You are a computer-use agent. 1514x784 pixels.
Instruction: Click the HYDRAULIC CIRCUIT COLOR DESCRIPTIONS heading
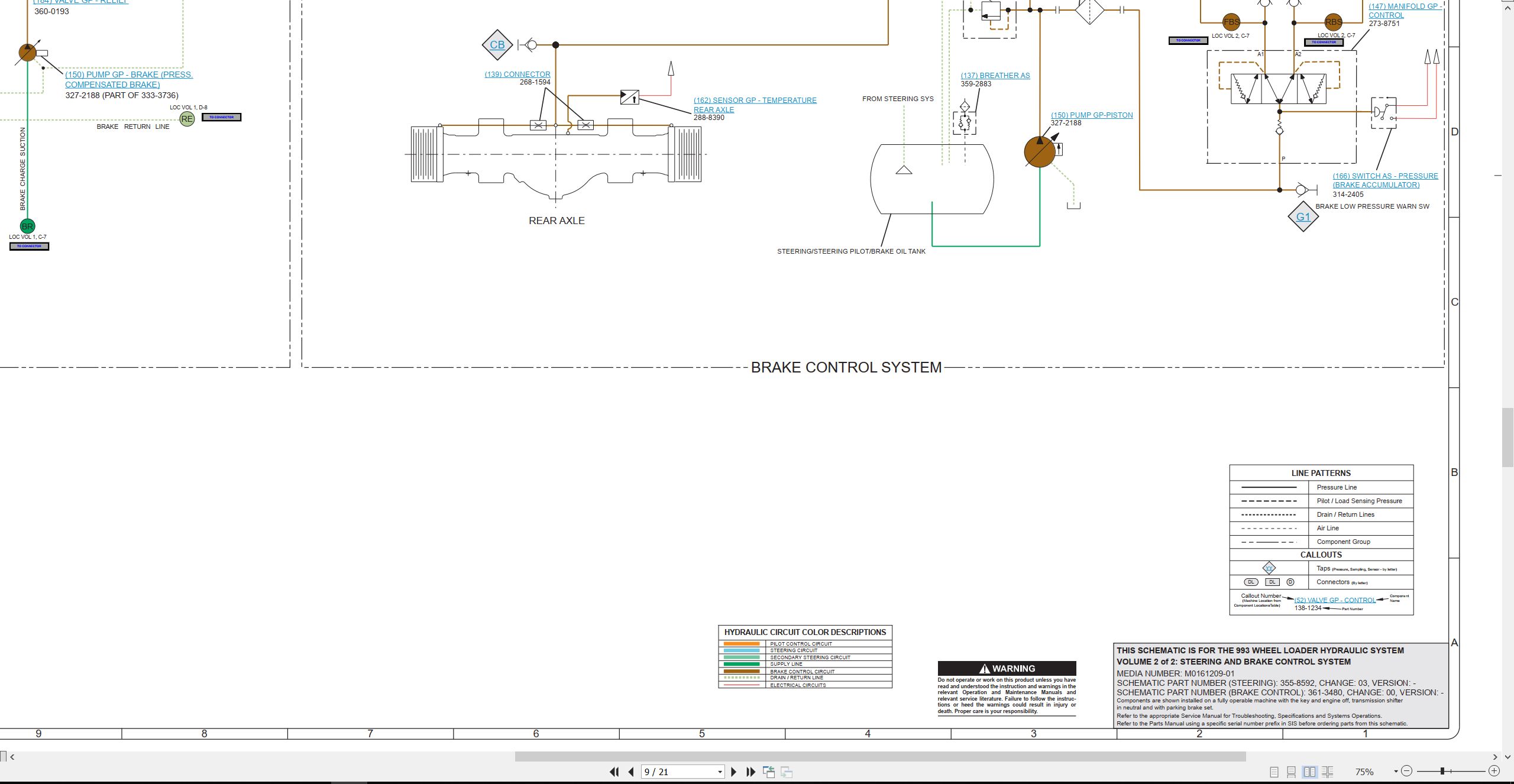point(805,632)
